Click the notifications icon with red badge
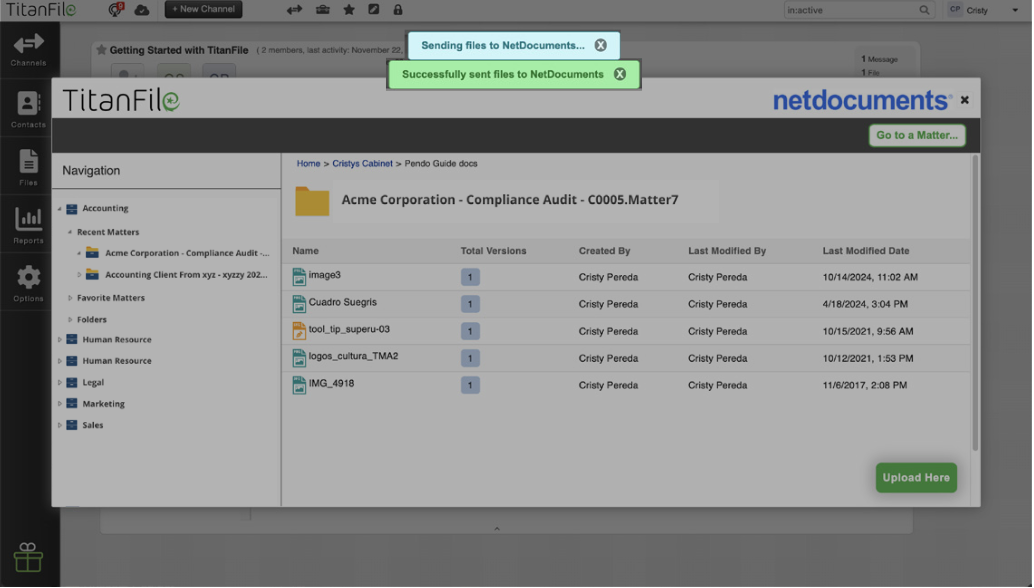 (116, 9)
